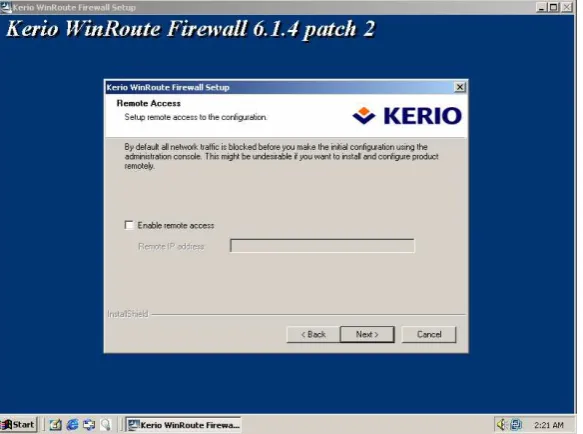Click the Show Desktop Quick Launch icon
This screenshot has height=434, width=583.
tap(89, 425)
